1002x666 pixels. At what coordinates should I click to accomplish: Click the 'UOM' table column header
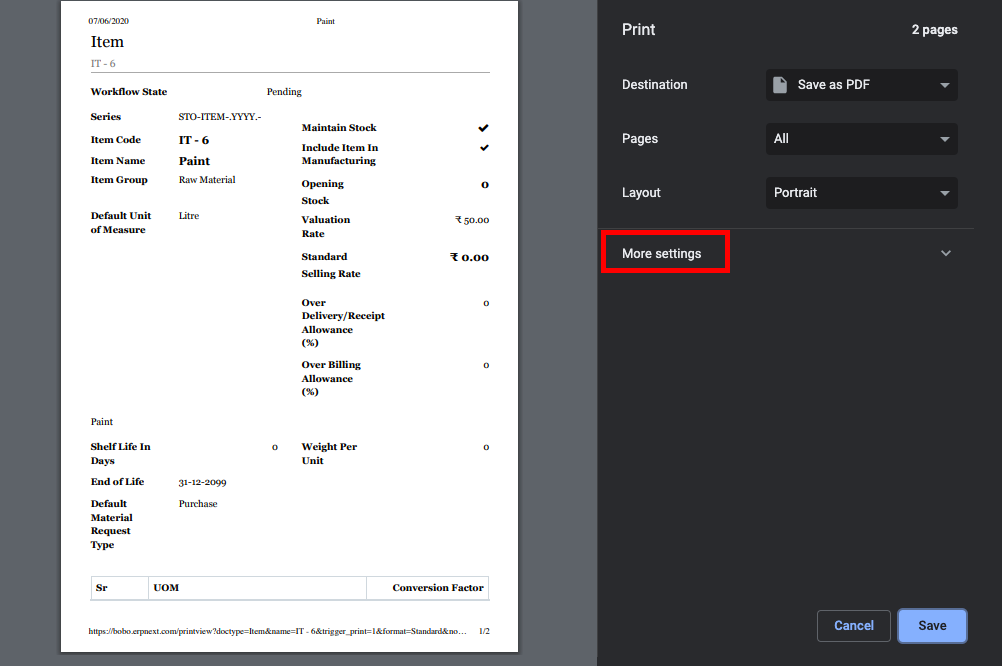(166, 587)
